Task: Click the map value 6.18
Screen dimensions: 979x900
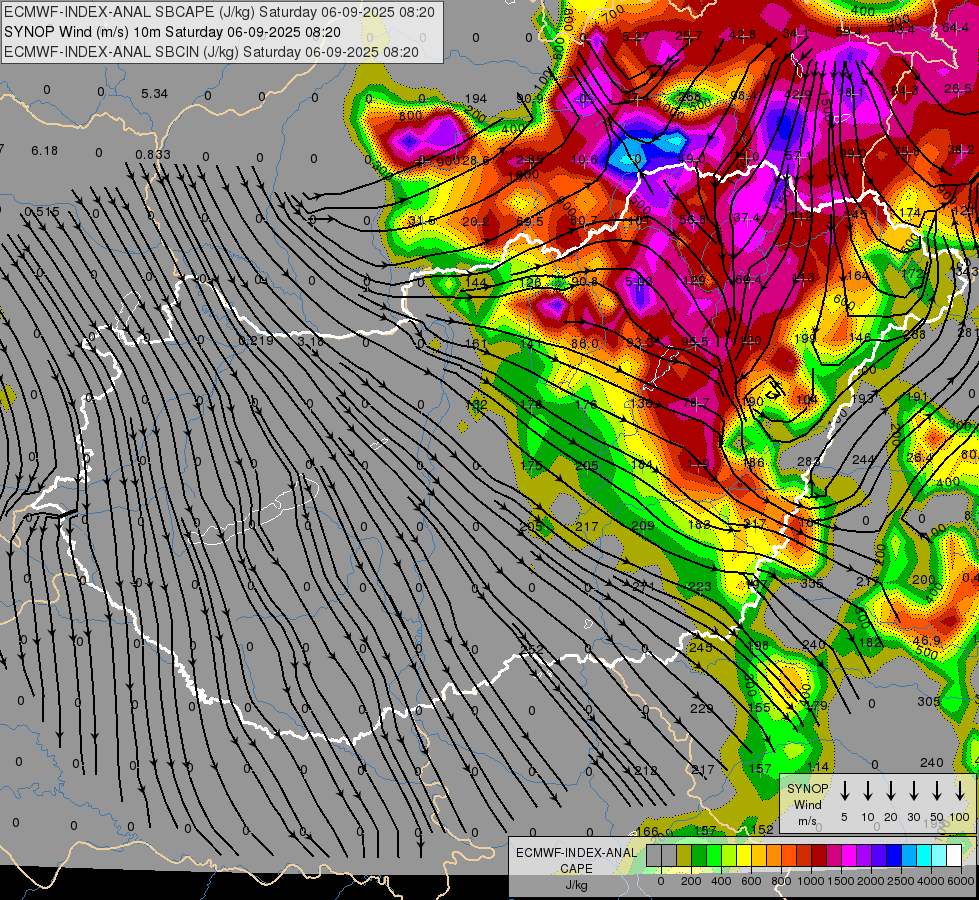Action: 44,151
